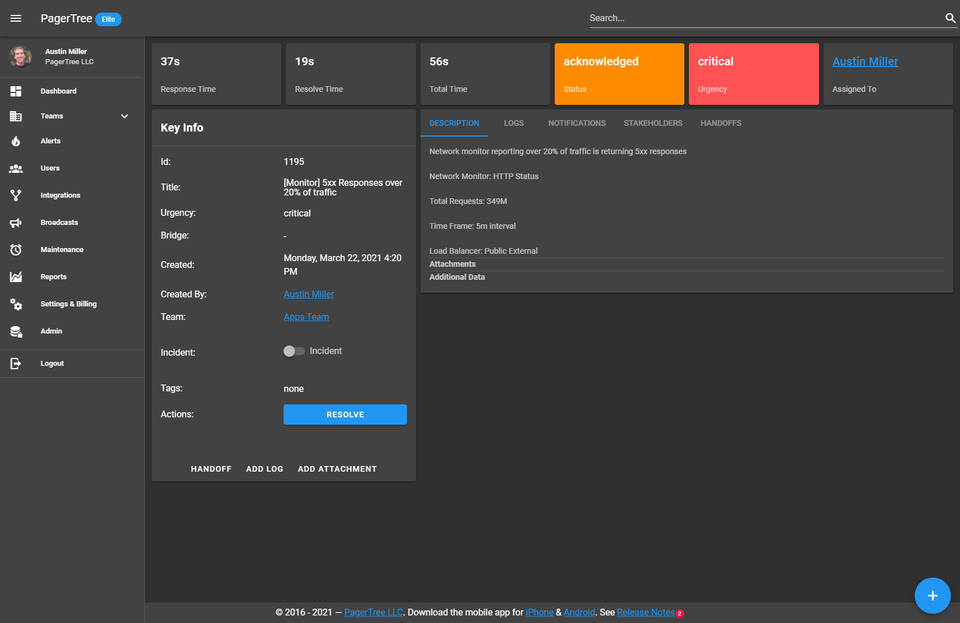Open Maintenance via the clock icon

[x=16, y=249]
